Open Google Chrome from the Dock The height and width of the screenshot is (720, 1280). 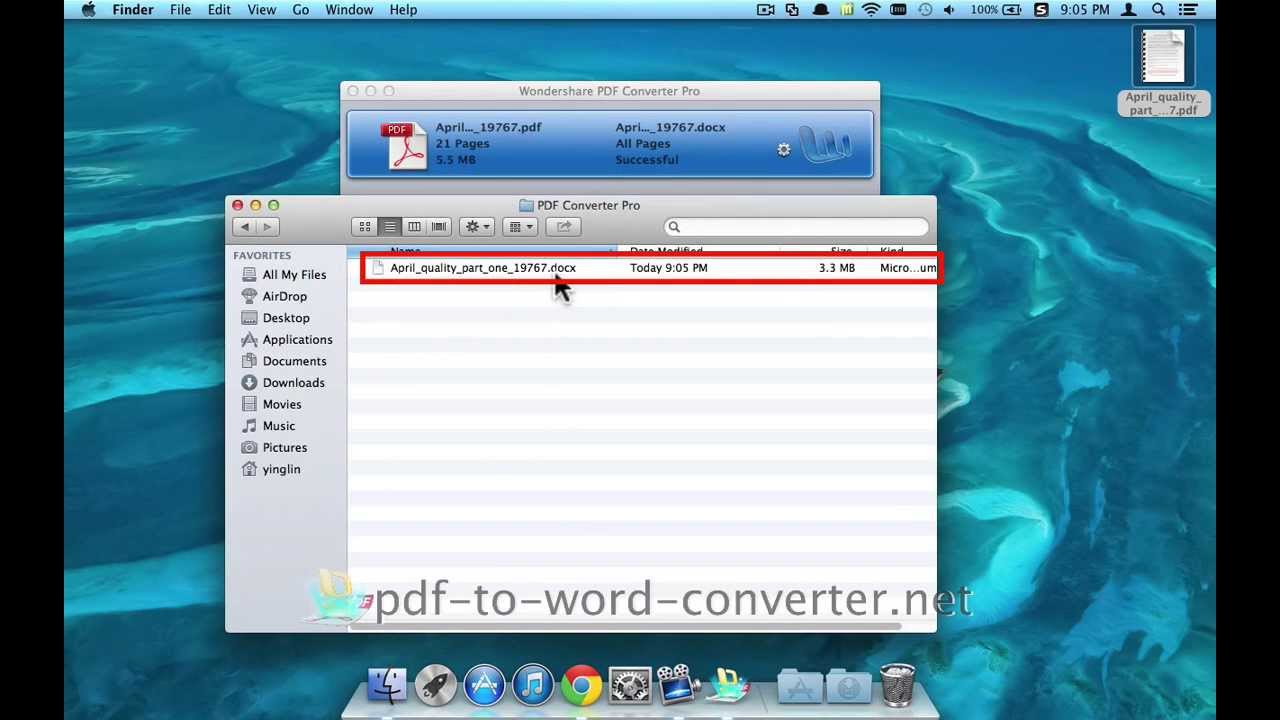(581, 686)
